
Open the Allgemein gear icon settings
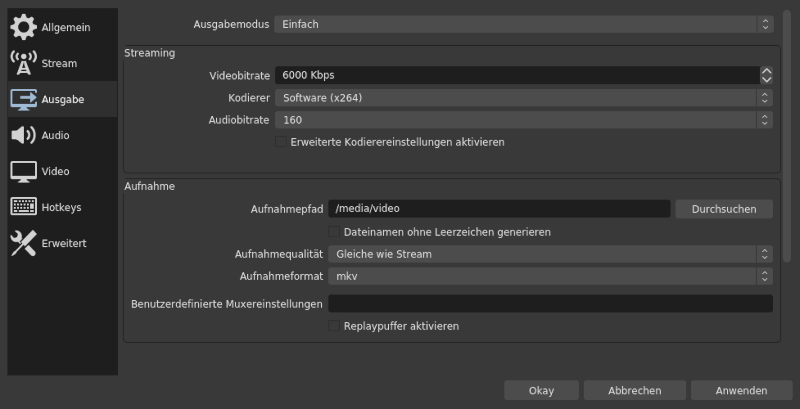pyautogui.click(x=23, y=27)
